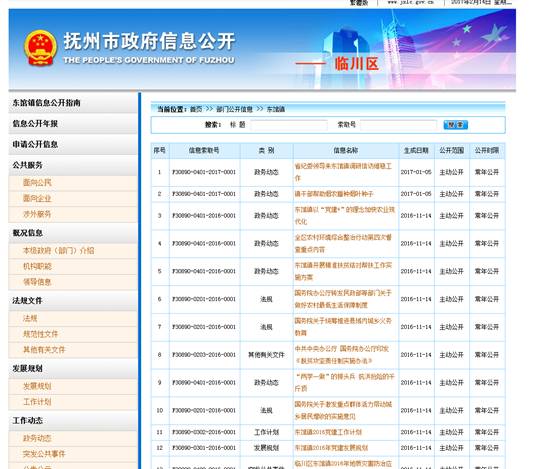The height and width of the screenshot is (469, 554).
Task: Open row 11 work plan 2016 title link
Action: point(328,432)
